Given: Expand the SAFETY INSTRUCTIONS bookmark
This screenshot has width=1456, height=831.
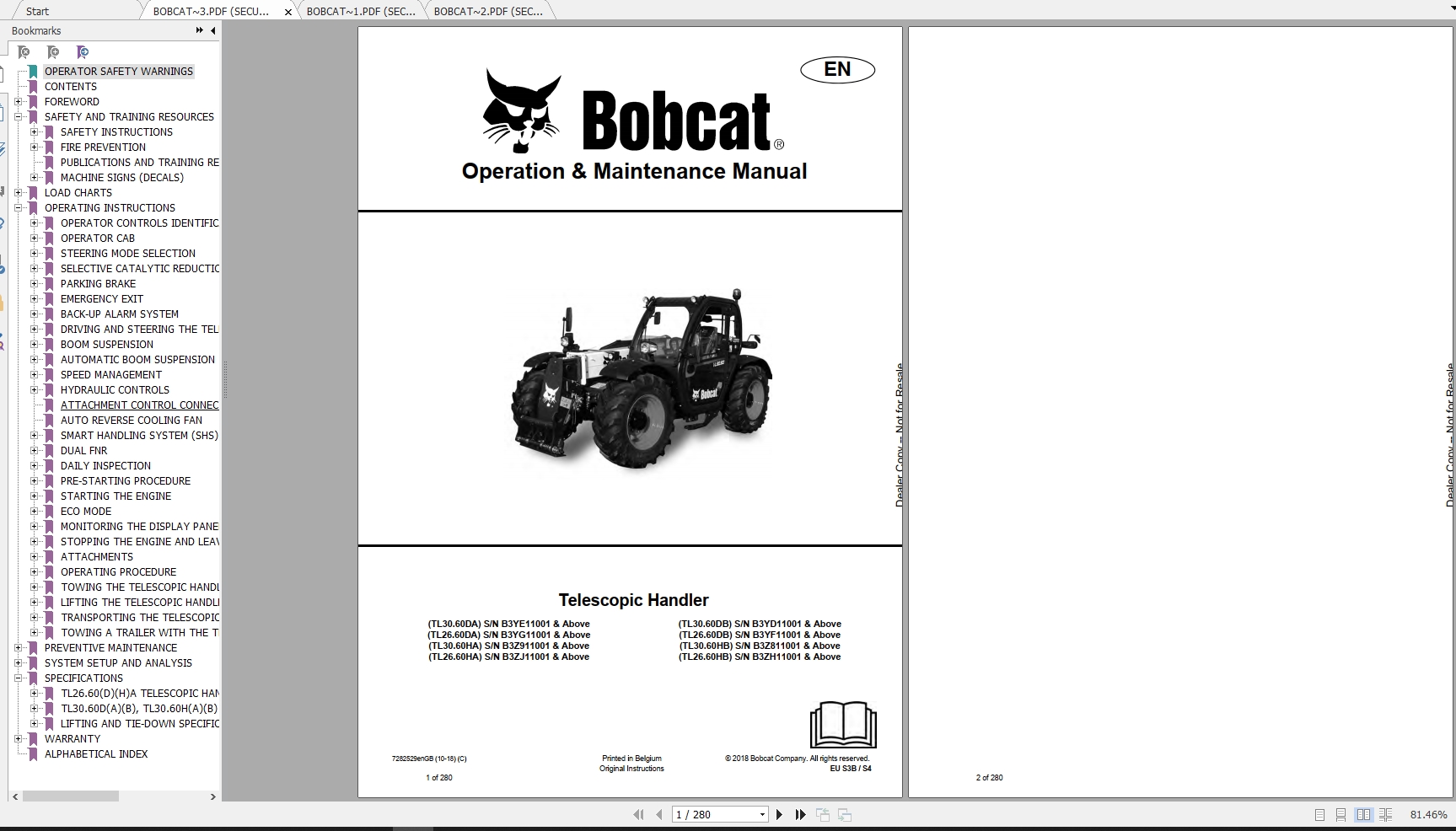Looking at the screenshot, I should (33, 131).
